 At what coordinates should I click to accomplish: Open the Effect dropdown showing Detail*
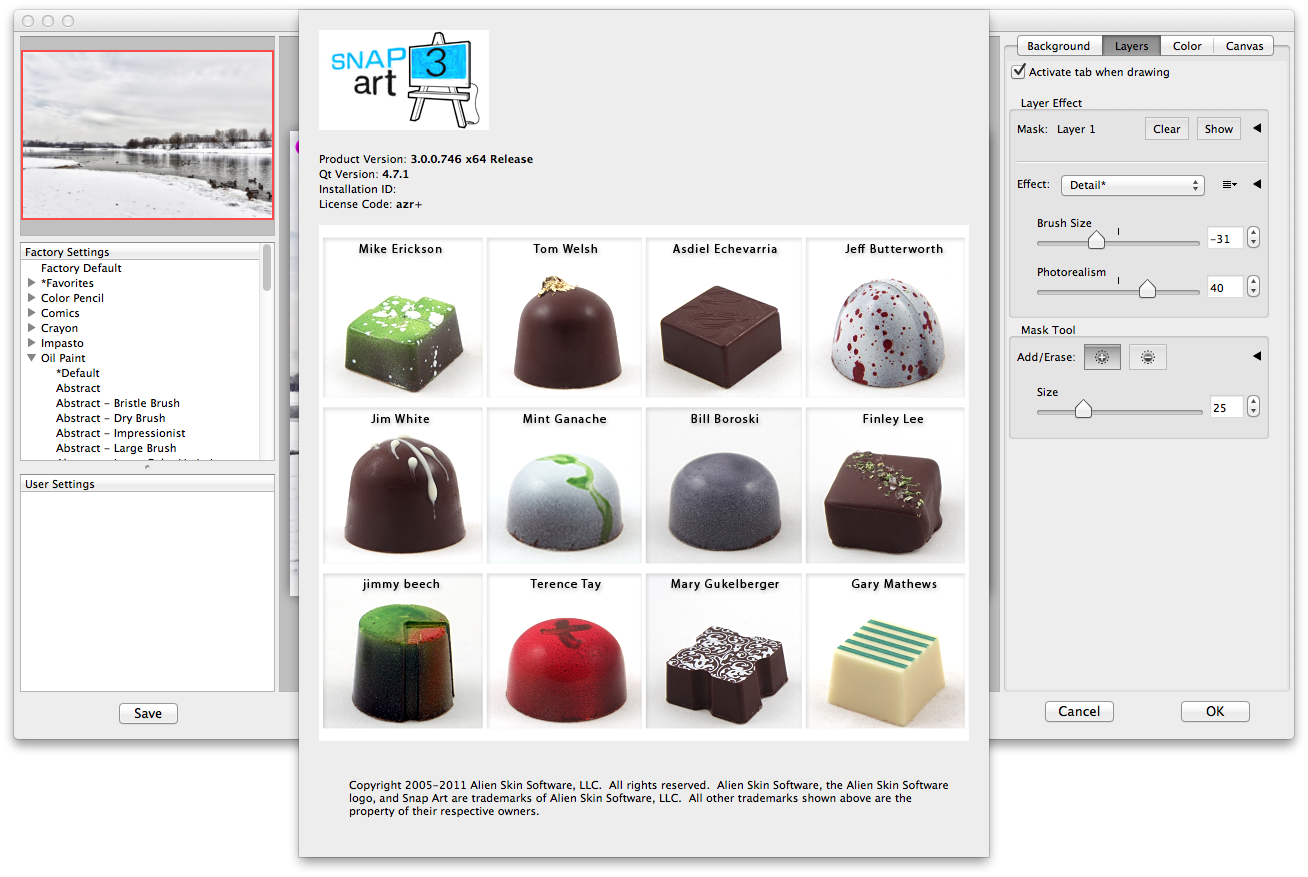[x=1132, y=185]
